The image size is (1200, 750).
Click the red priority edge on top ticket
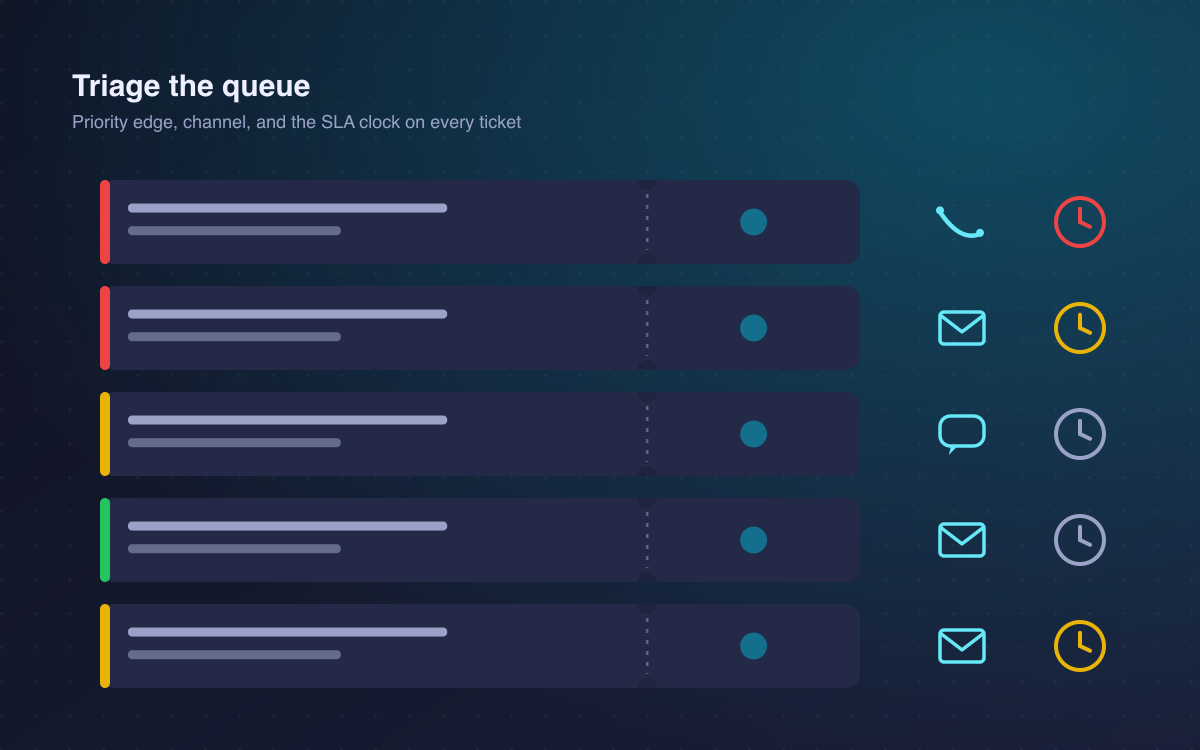(x=105, y=222)
